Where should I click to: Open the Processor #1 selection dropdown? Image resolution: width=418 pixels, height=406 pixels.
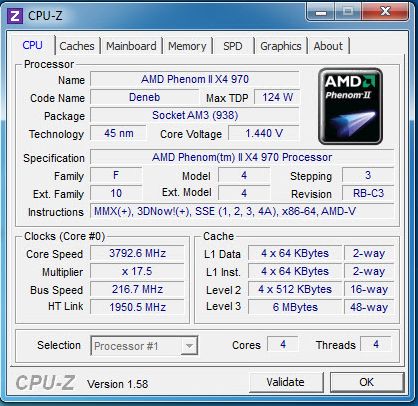tap(144, 346)
